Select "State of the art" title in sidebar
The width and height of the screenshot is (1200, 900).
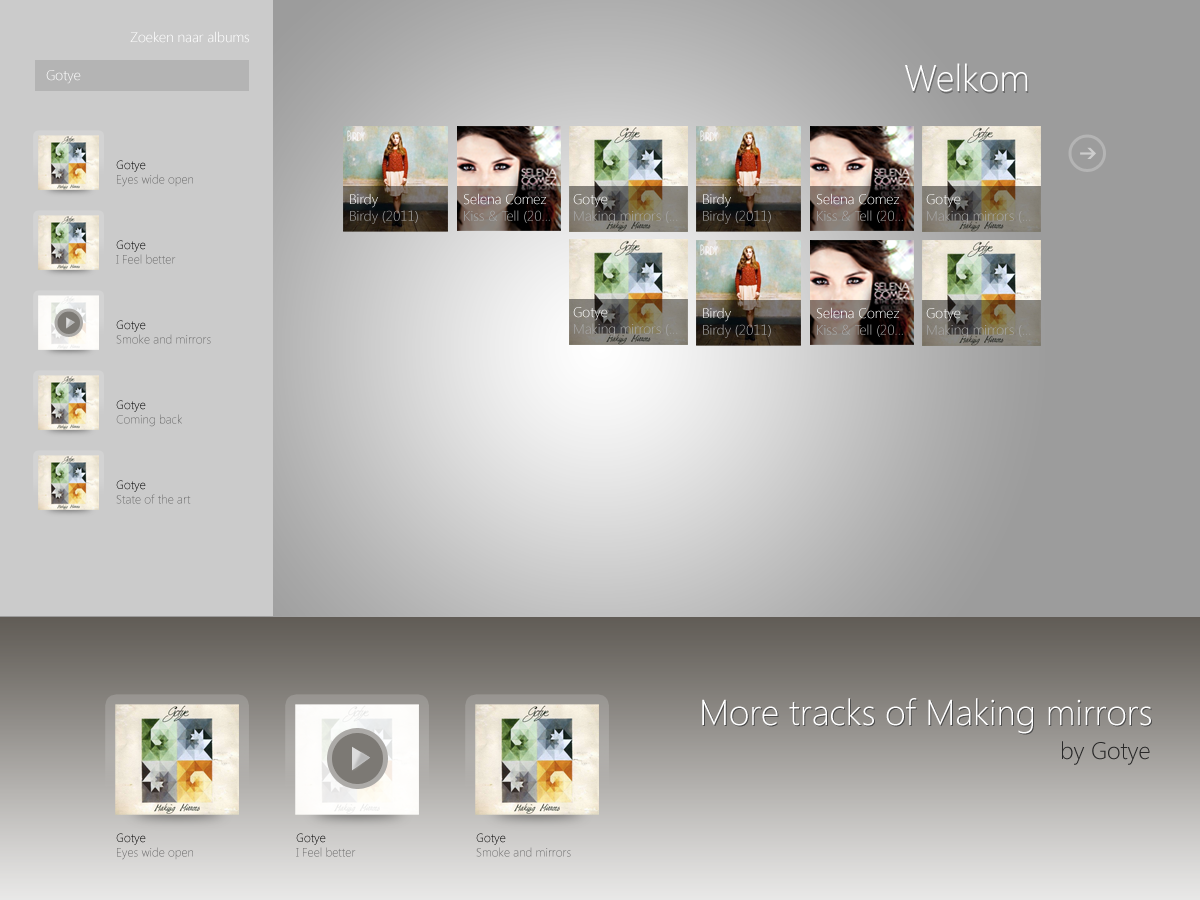tap(153, 500)
